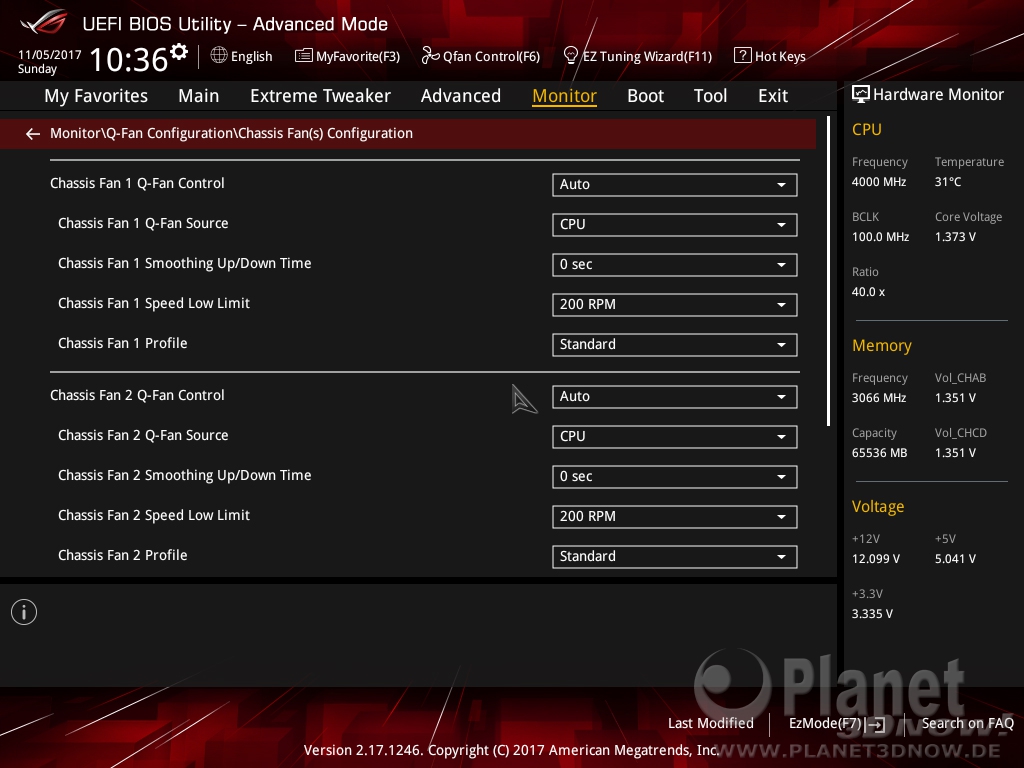The height and width of the screenshot is (768, 1024).
Task: Click the MyFavorite list icon
Action: (304, 56)
